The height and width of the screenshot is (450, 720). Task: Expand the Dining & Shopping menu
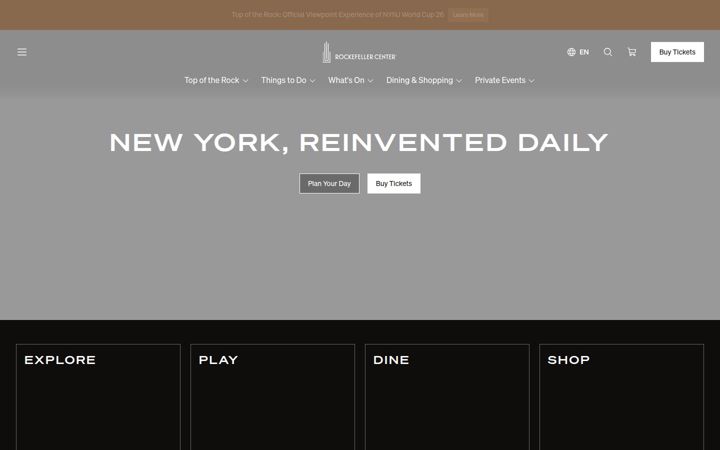point(424,80)
